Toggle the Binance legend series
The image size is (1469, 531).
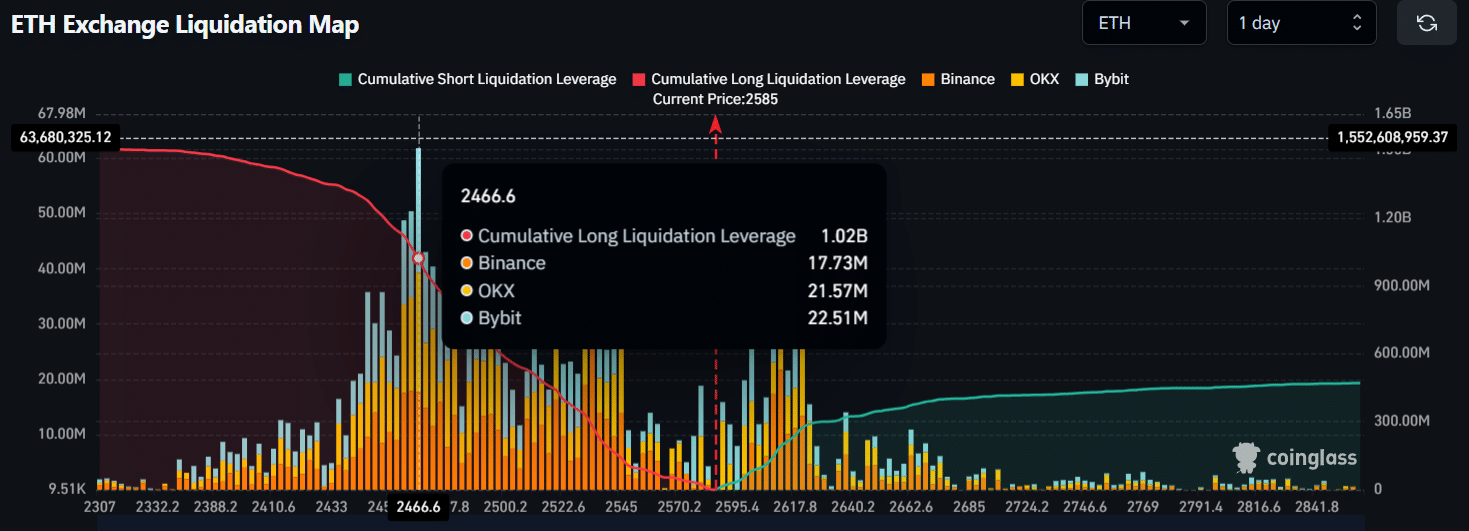point(958,79)
